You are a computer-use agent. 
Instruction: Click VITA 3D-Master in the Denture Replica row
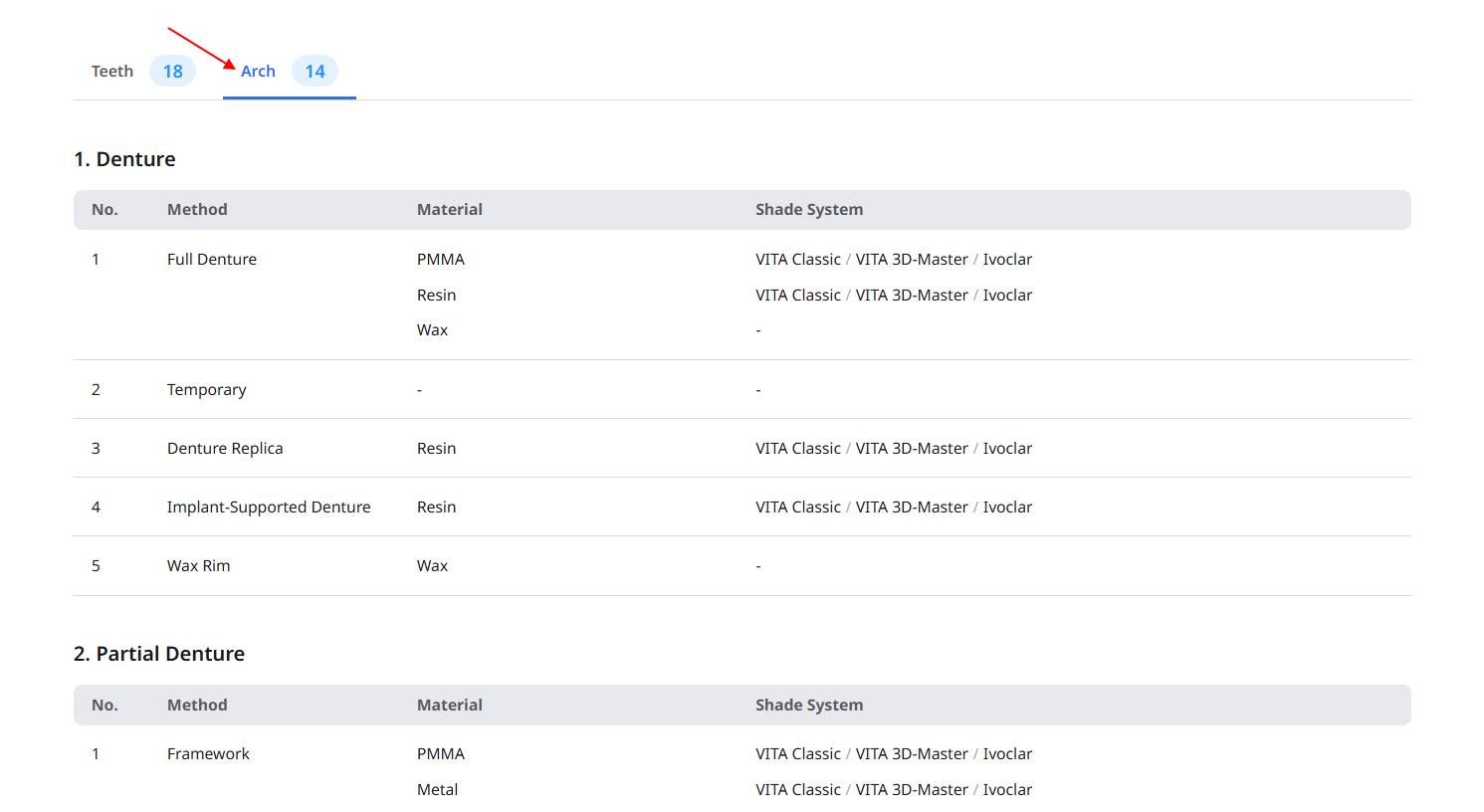coord(912,449)
